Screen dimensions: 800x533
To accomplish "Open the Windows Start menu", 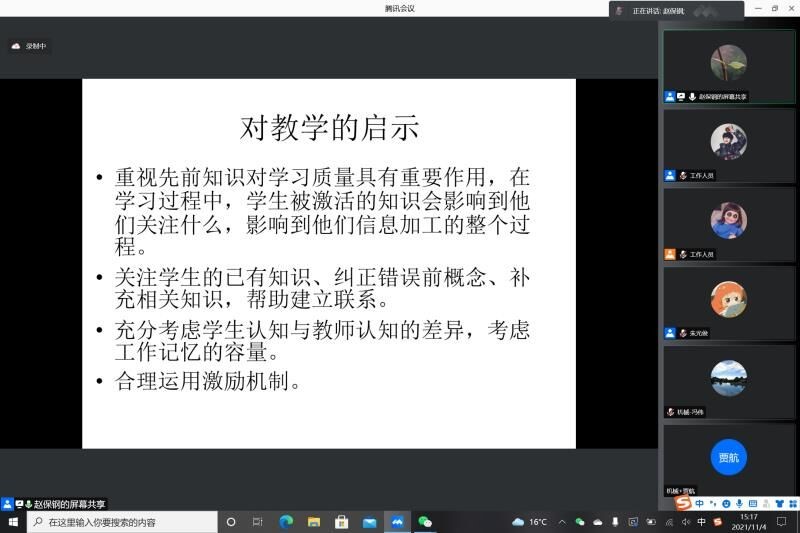I will (x=13, y=522).
